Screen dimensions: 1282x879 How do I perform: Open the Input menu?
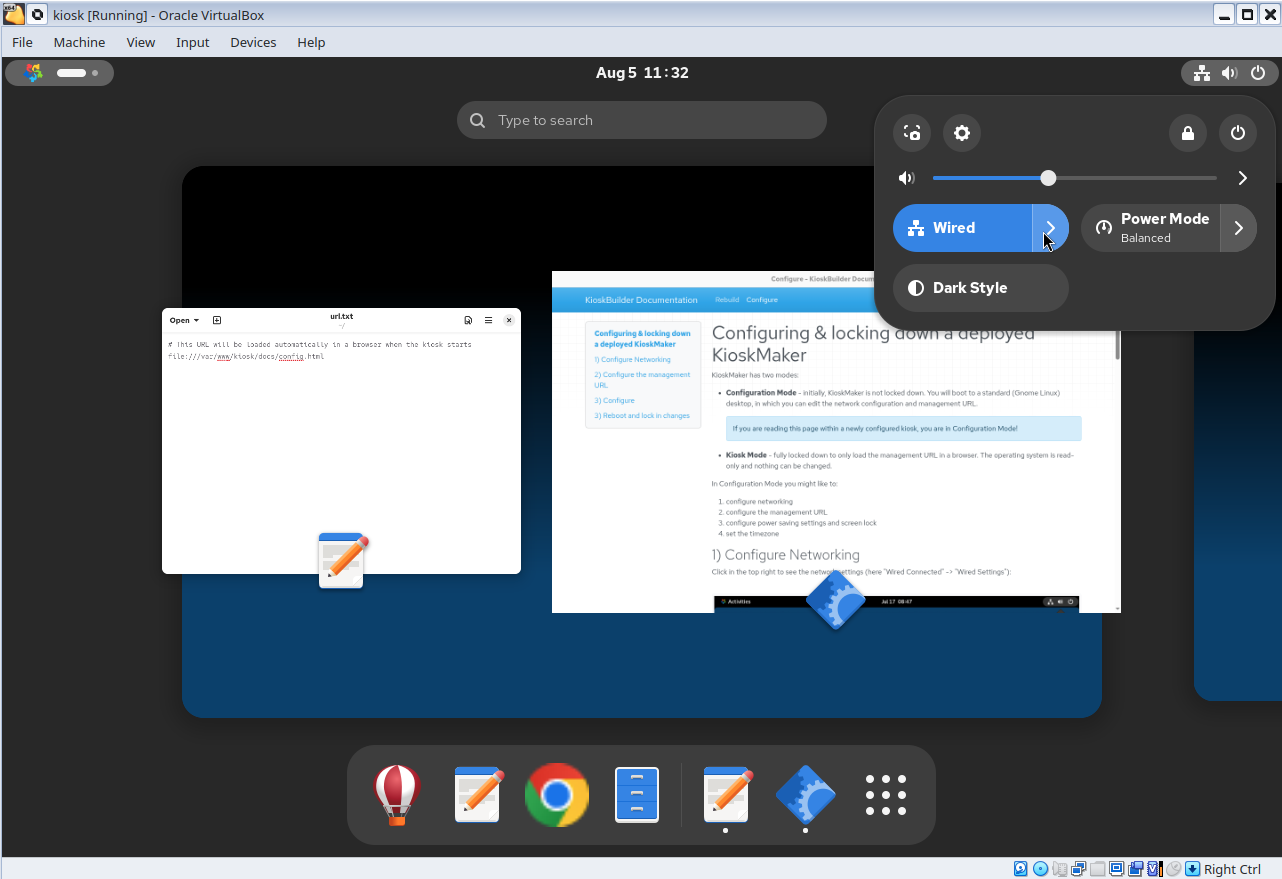click(193, 42)
